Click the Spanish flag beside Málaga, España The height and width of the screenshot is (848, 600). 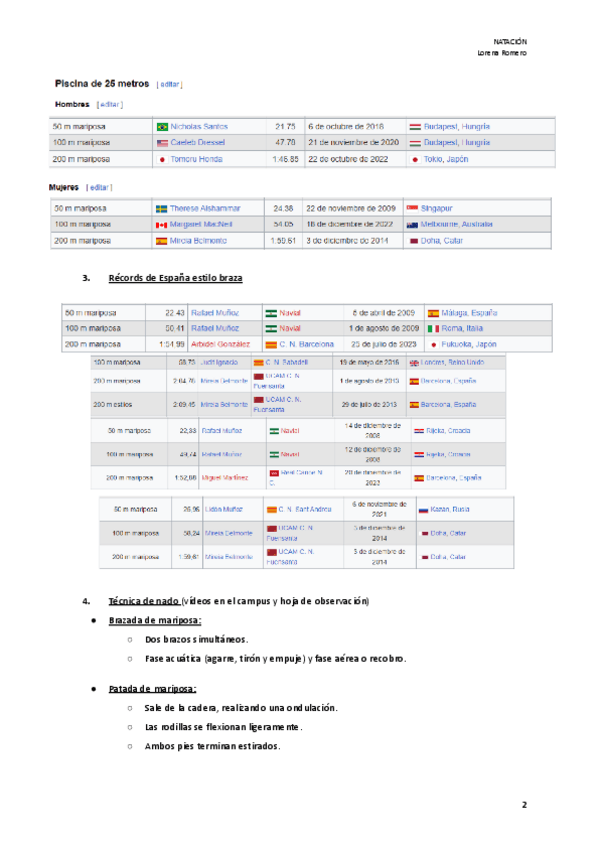click(433, 312)
